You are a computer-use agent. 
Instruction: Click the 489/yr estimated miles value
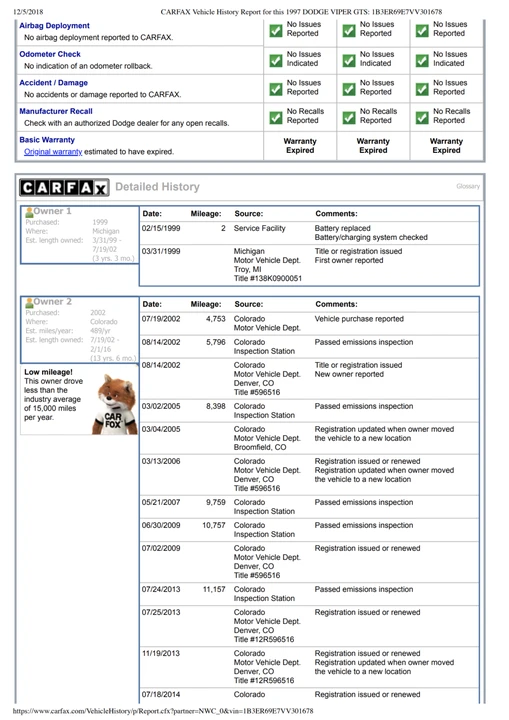click(x=100, y=331)
